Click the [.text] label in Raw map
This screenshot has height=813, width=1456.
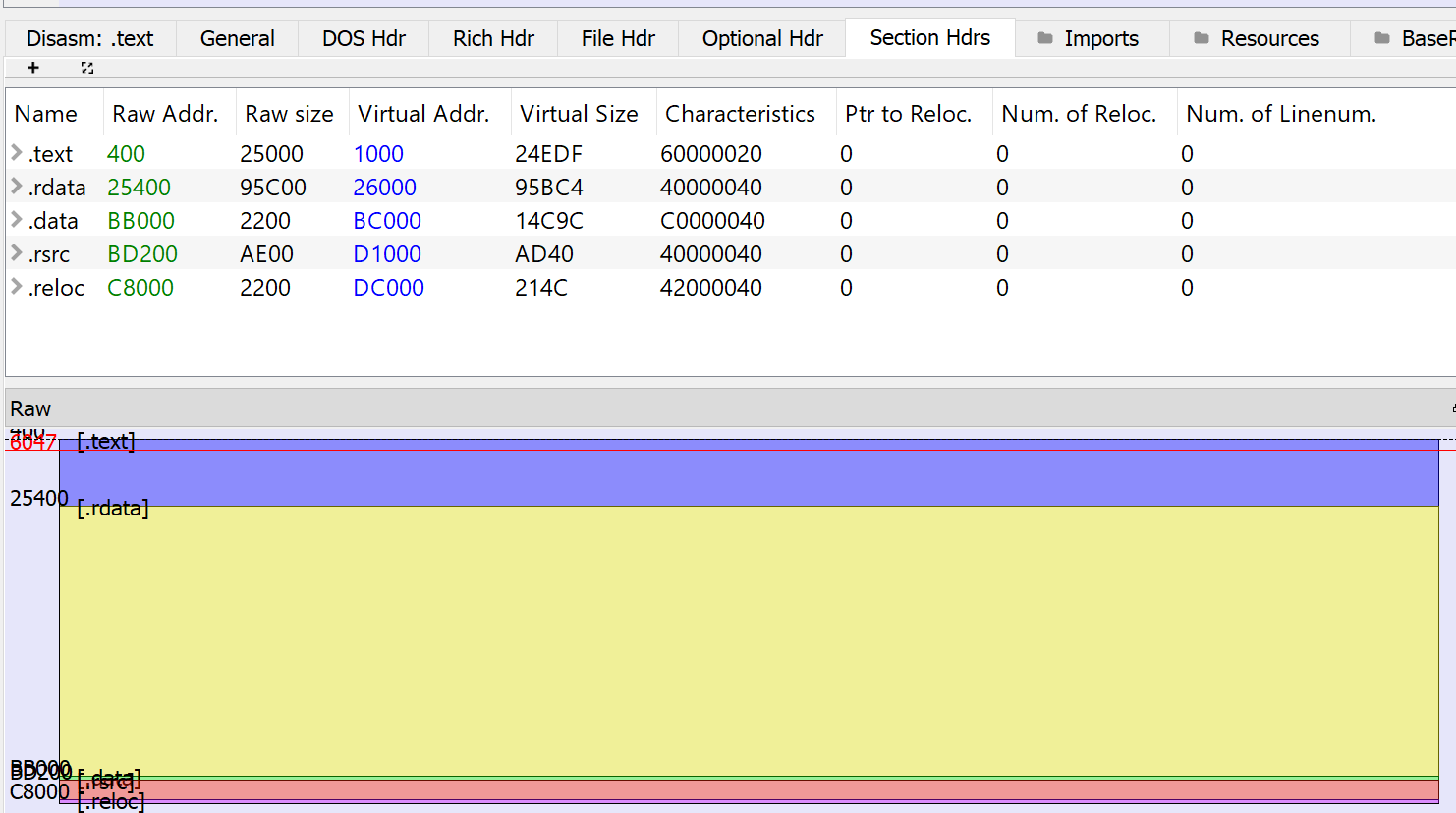pyautogui.click(x=106, y=441)
